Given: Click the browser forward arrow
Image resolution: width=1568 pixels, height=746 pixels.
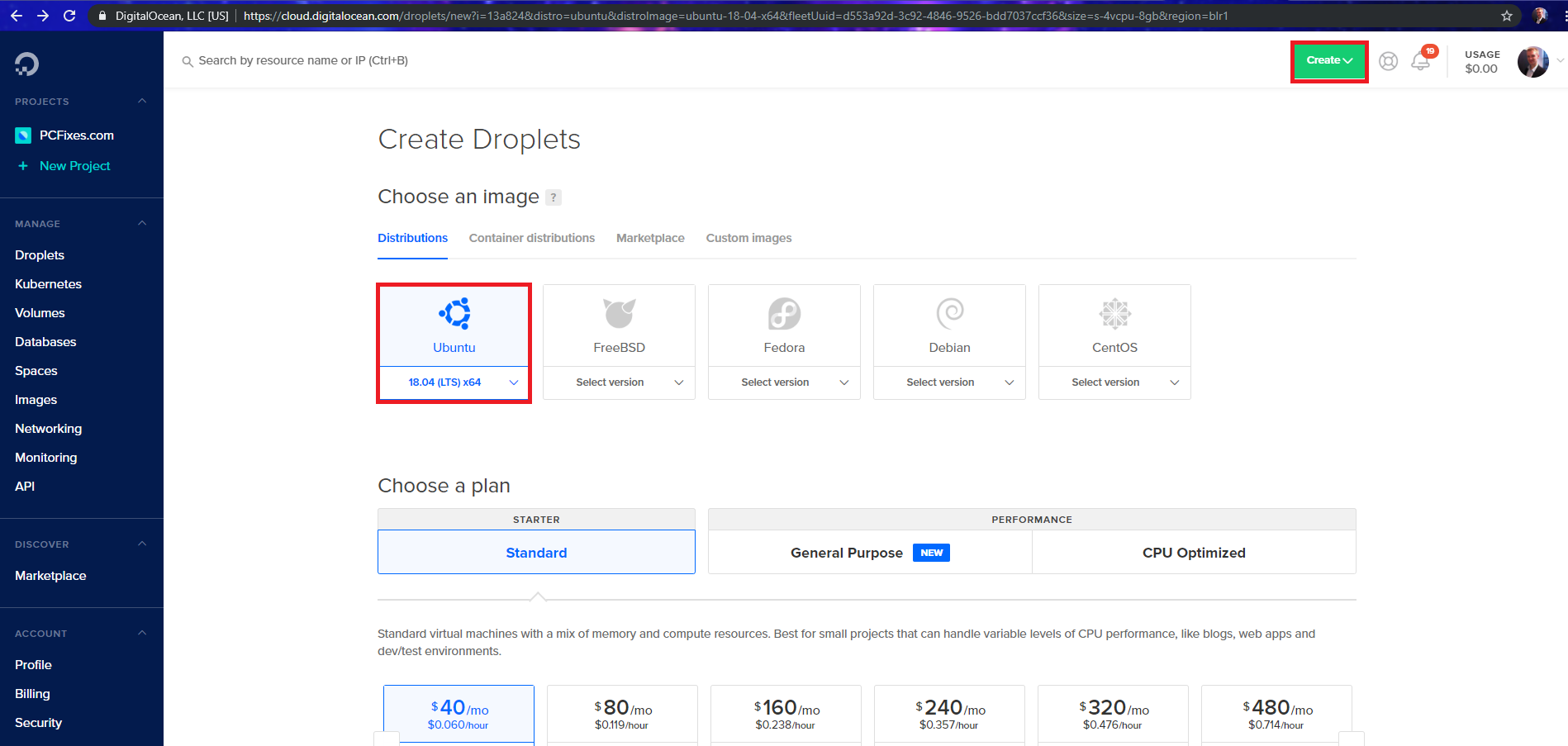Looking at the screenshot, I should [43, 16].
